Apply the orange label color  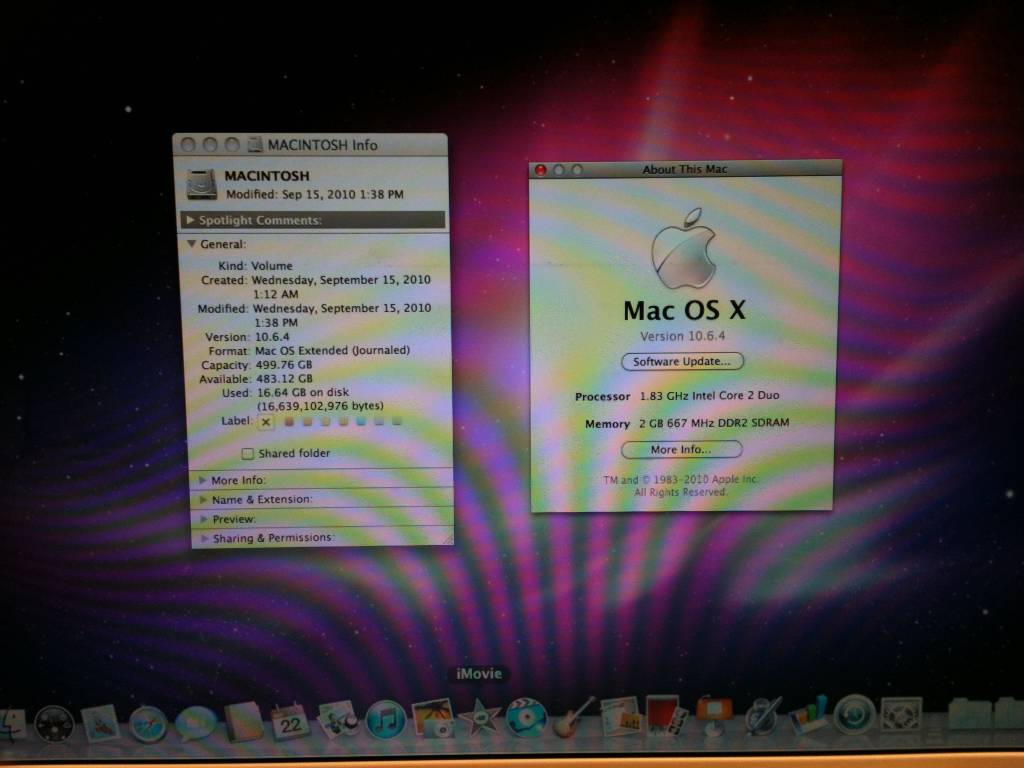coord(308,421)
